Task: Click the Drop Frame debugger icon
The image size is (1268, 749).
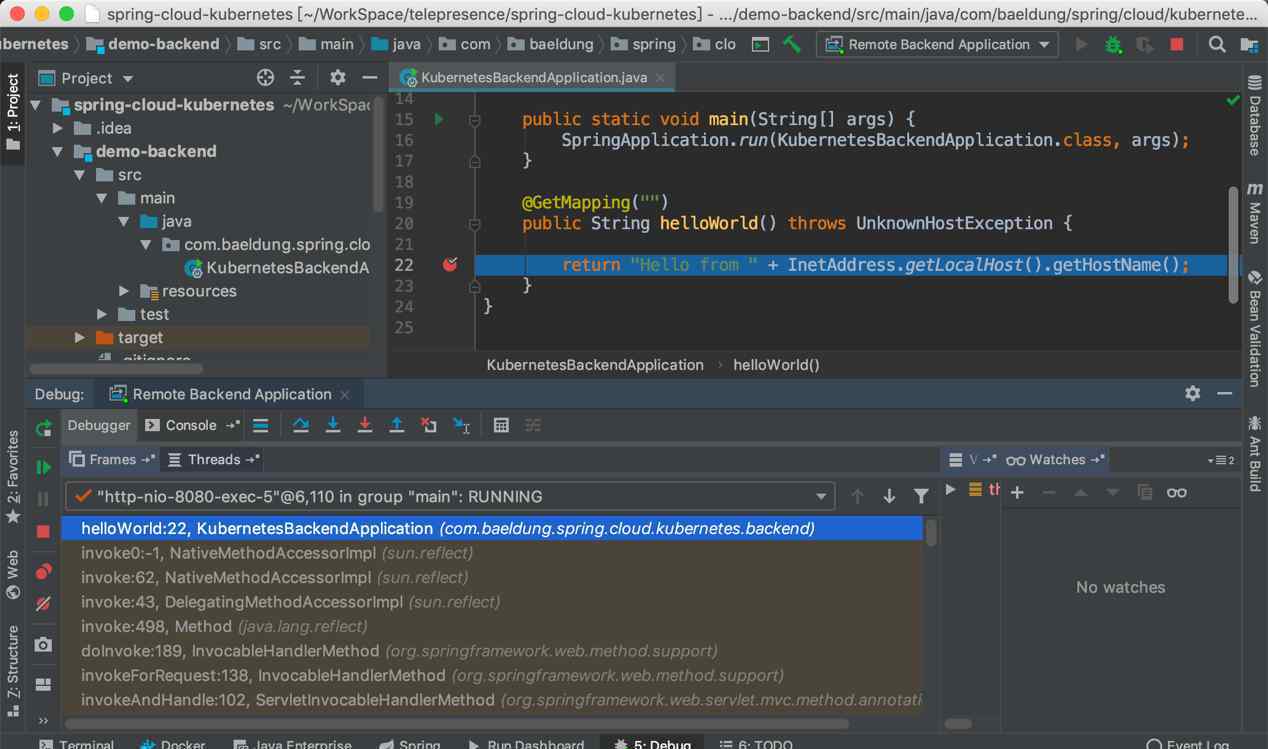Action: coord(429,425)
